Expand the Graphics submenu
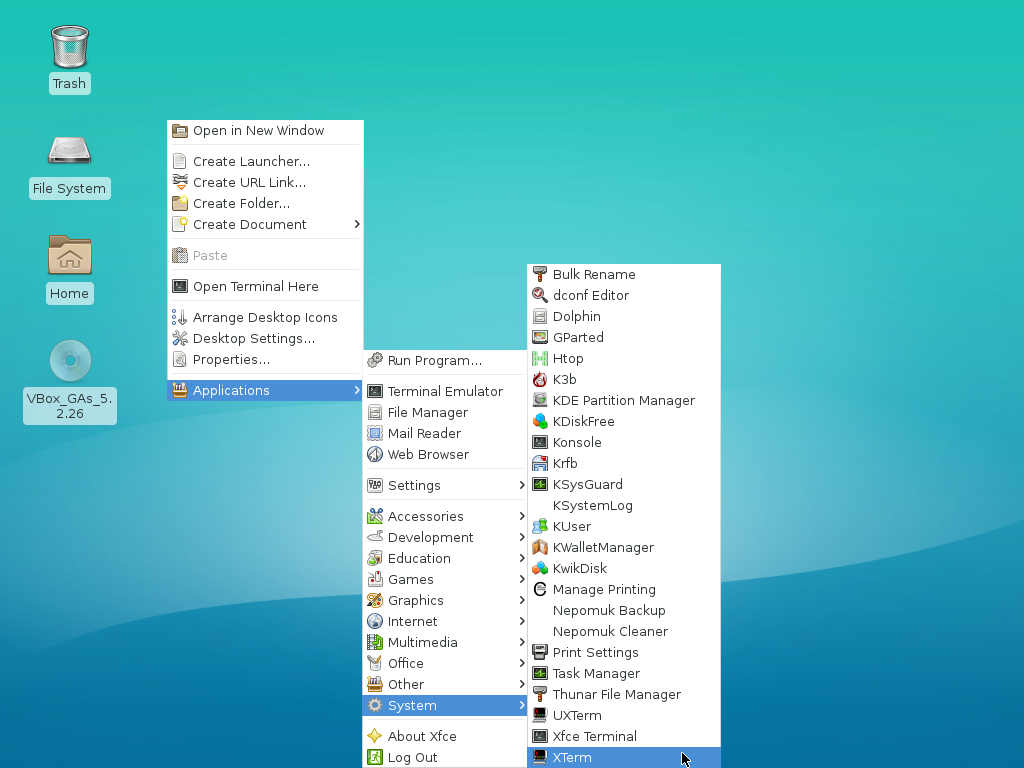This screenshot has width=1024, height=768. (x=445, y=600)
